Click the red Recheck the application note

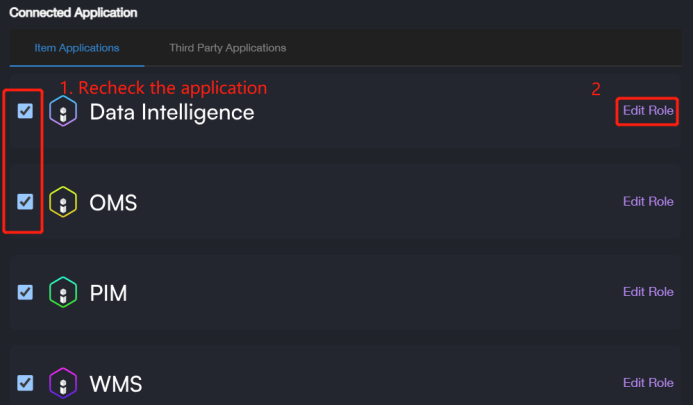pos(164,87)
